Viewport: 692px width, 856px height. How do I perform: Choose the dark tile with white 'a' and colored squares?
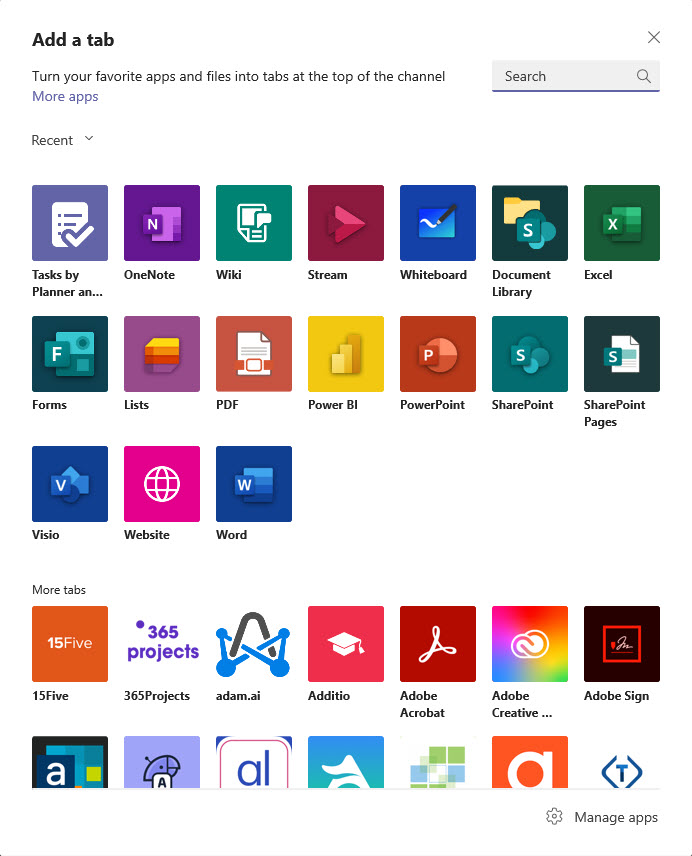point(70,762)
